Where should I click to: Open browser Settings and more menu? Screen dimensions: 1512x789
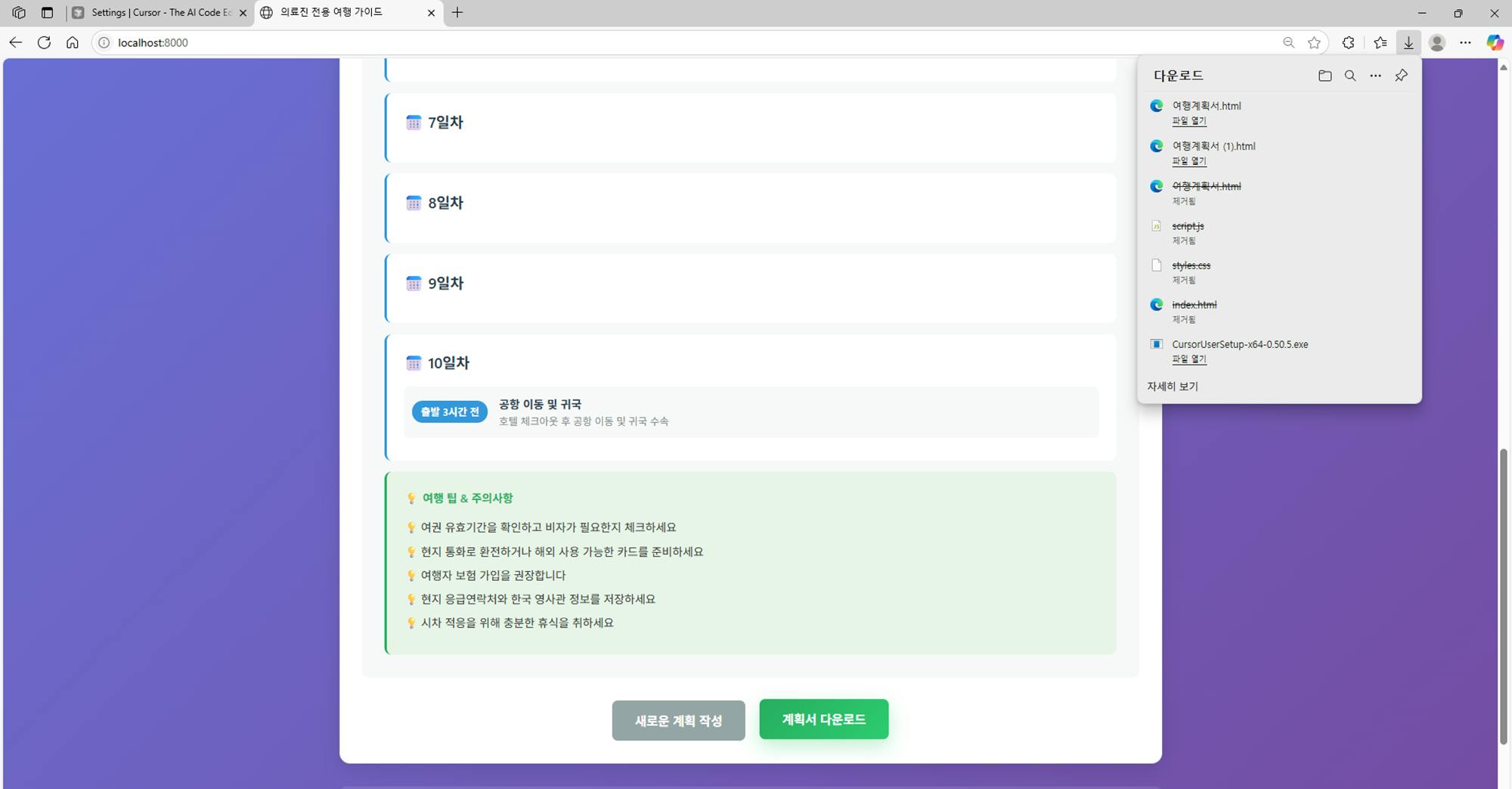tap(1465, 42)
